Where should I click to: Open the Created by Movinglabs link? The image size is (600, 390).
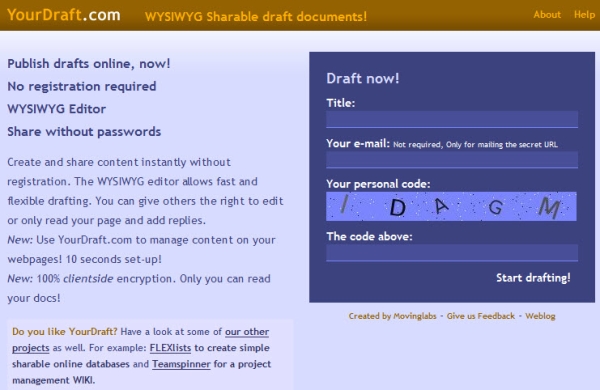click(392, 316)
